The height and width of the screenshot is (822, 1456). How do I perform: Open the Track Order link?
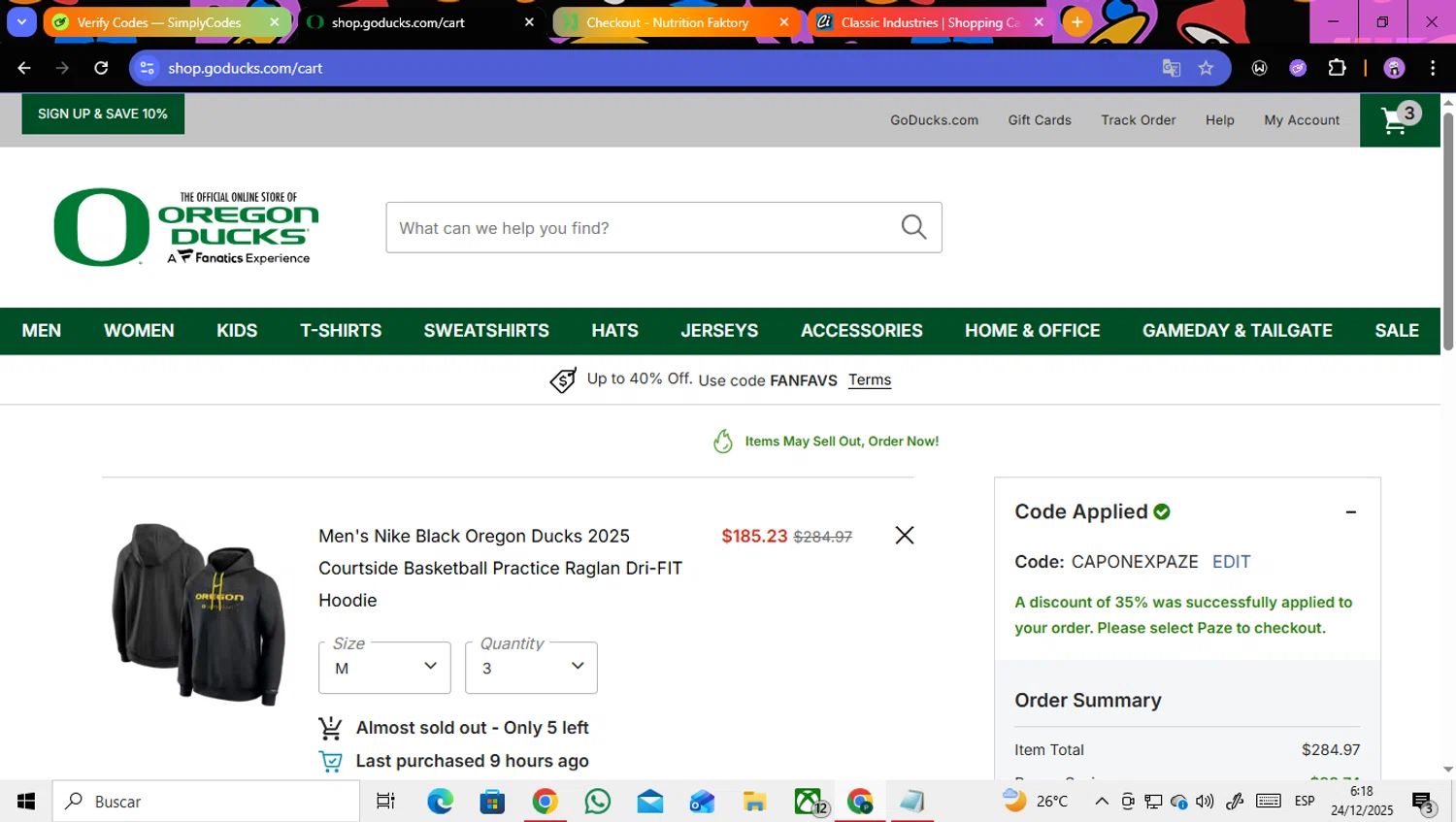[x=1138, y=120]
